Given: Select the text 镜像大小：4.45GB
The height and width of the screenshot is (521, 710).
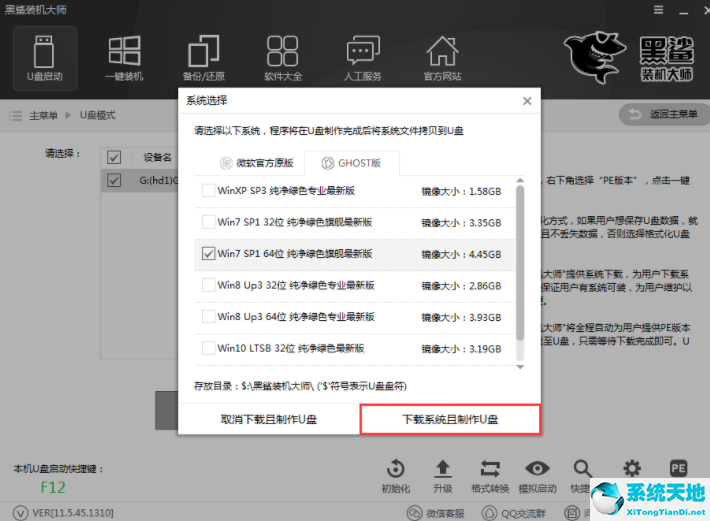Looking at the screenshot, I should point(461,254).
